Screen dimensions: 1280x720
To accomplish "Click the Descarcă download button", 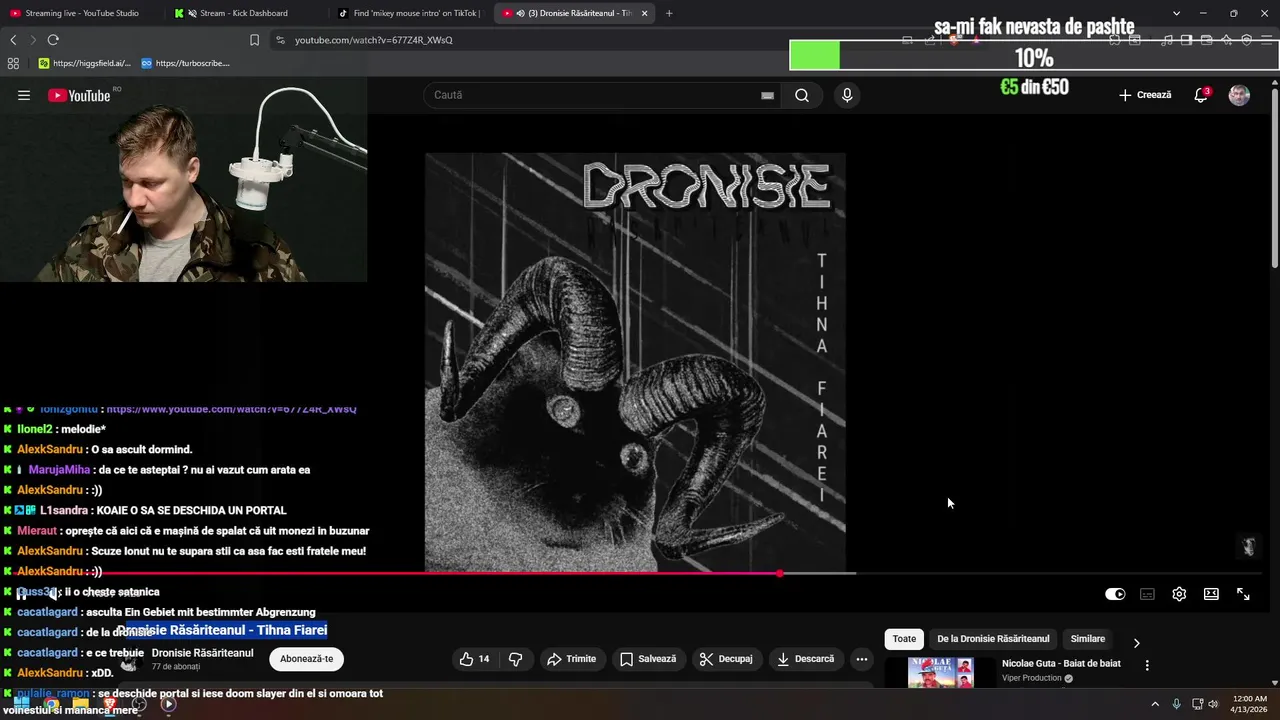I will coord(805,659).
